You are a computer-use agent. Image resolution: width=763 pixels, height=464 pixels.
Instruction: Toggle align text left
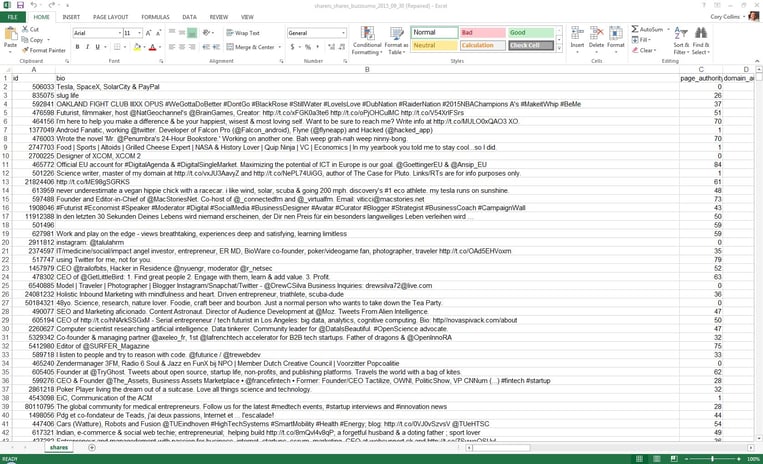point(172,47)
